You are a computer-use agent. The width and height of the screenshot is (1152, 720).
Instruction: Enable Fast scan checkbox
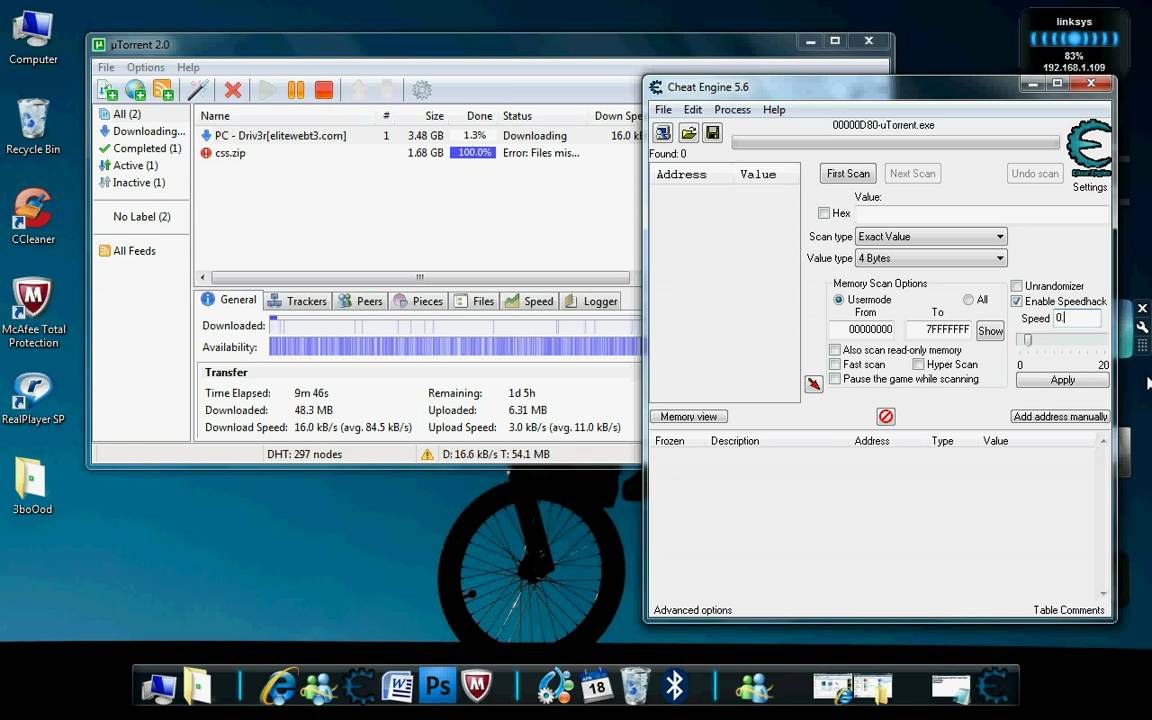pos(835,364)
